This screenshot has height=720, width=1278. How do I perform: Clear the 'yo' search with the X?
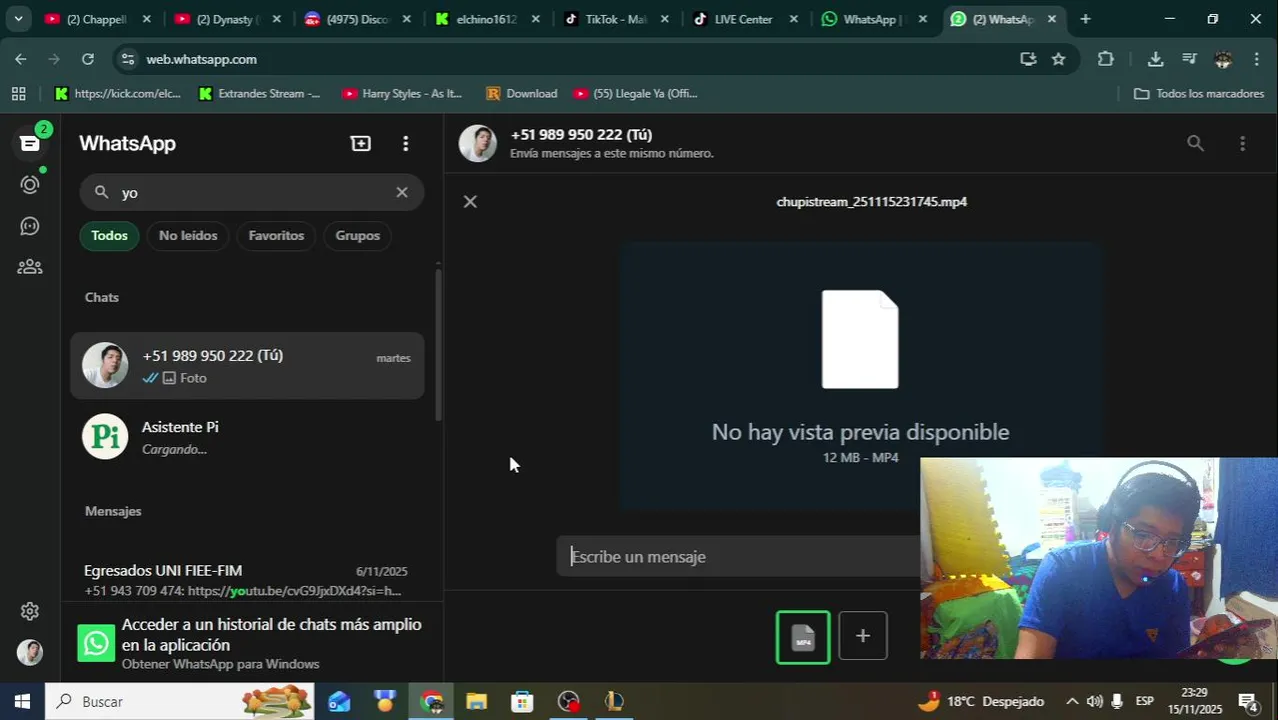point(402,192)
